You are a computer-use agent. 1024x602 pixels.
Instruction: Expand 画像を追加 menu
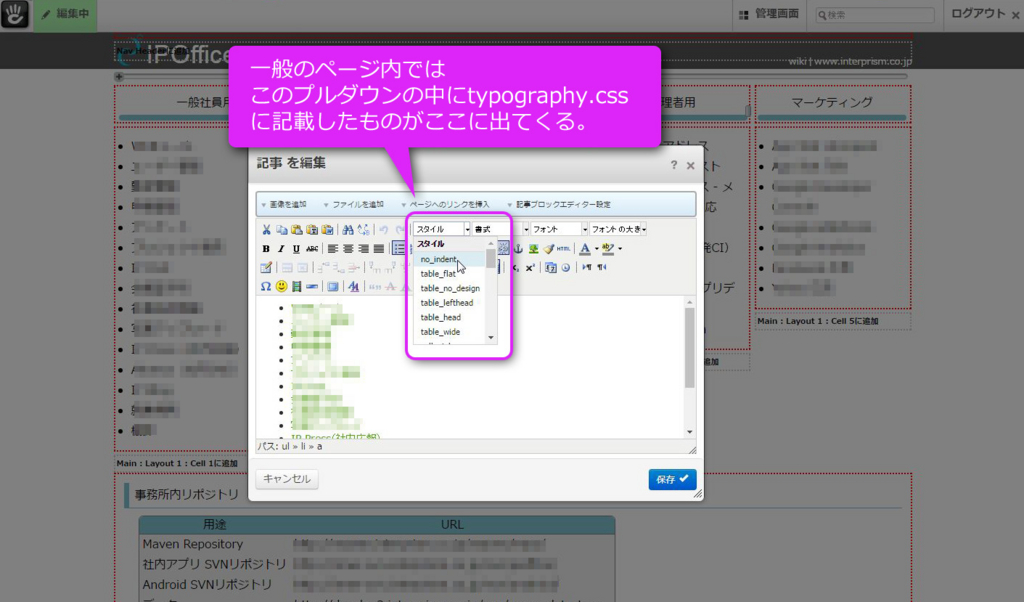click(x=284, y=204)
